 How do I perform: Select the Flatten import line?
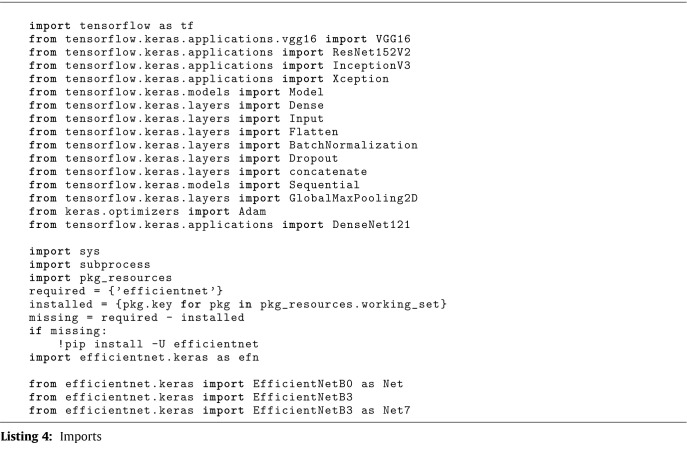point(183,132)
